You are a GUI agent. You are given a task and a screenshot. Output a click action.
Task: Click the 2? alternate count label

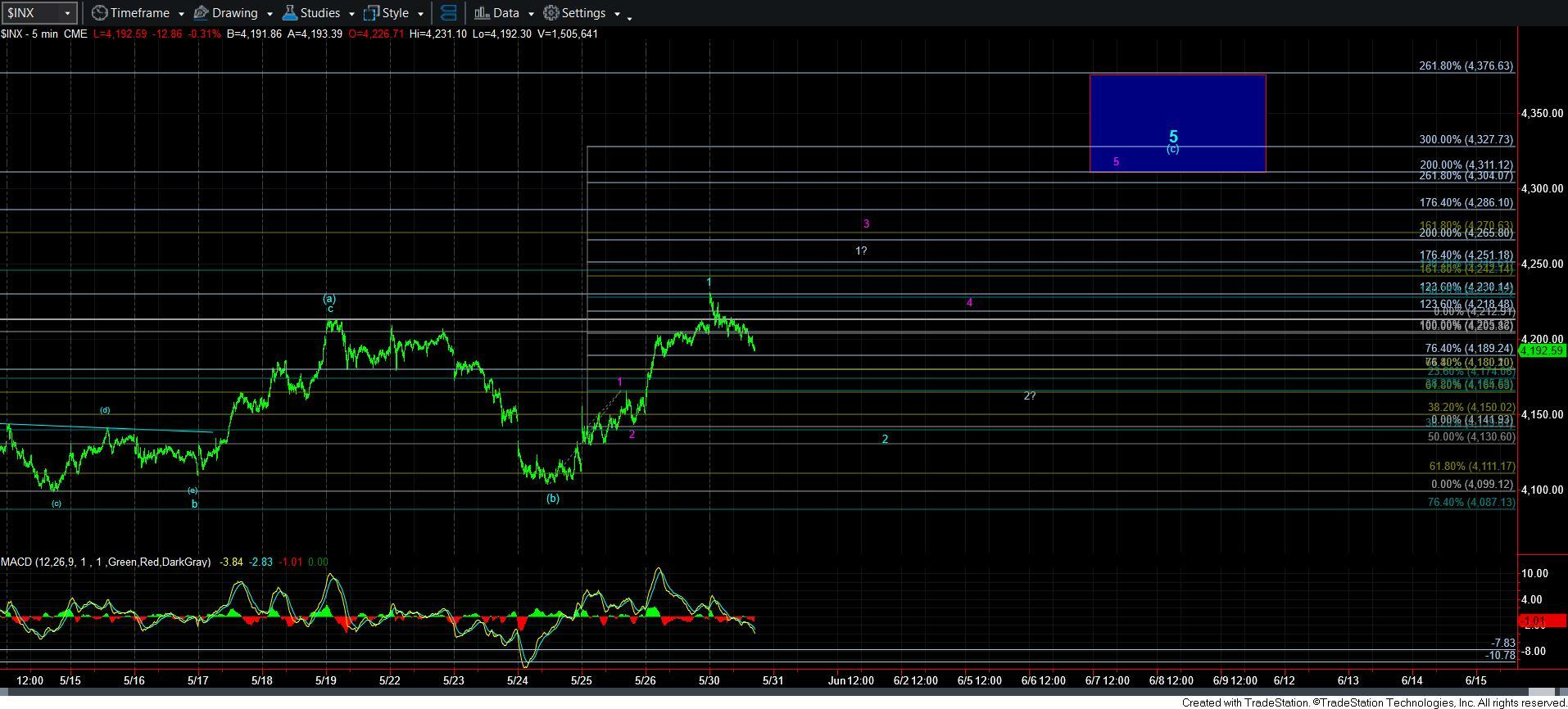(x=1030, y=395)
